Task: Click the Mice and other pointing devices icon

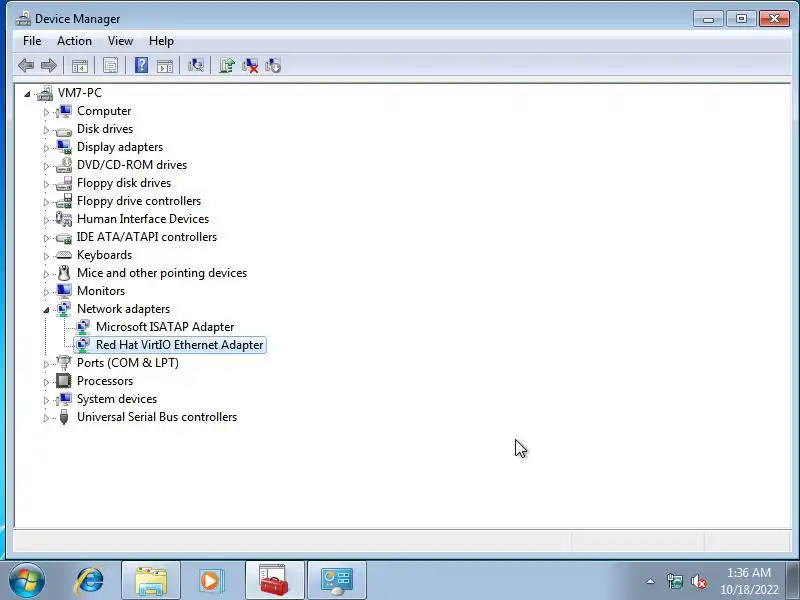Action: pyautogui.click(x=64, y=273)
